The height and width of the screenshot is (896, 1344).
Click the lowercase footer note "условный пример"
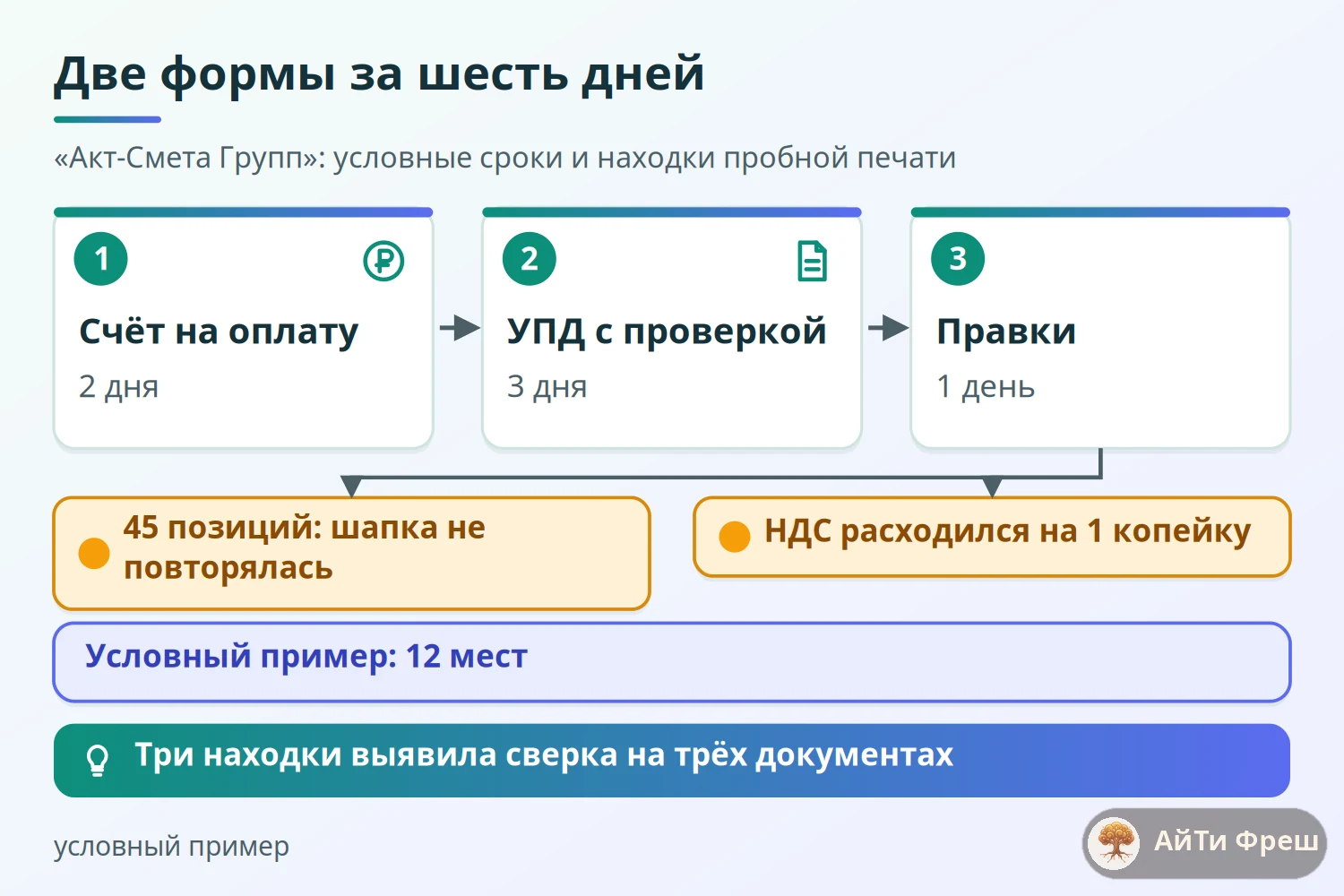(x=171, y=846)
